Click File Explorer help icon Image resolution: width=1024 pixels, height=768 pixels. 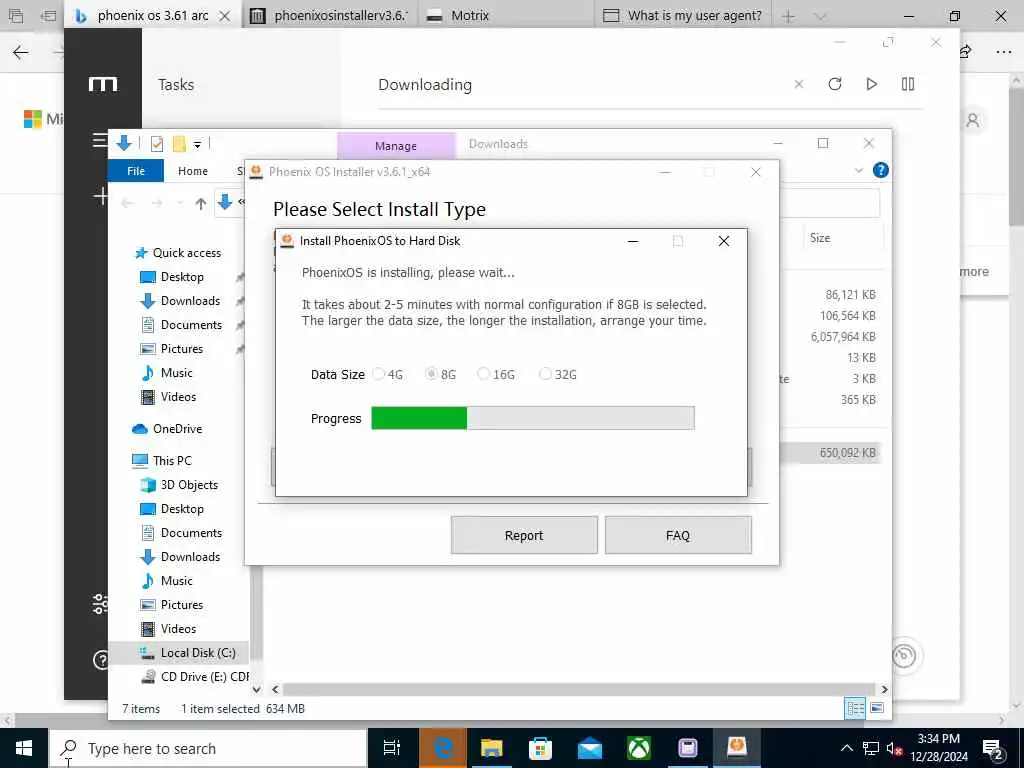click(880, 170)
